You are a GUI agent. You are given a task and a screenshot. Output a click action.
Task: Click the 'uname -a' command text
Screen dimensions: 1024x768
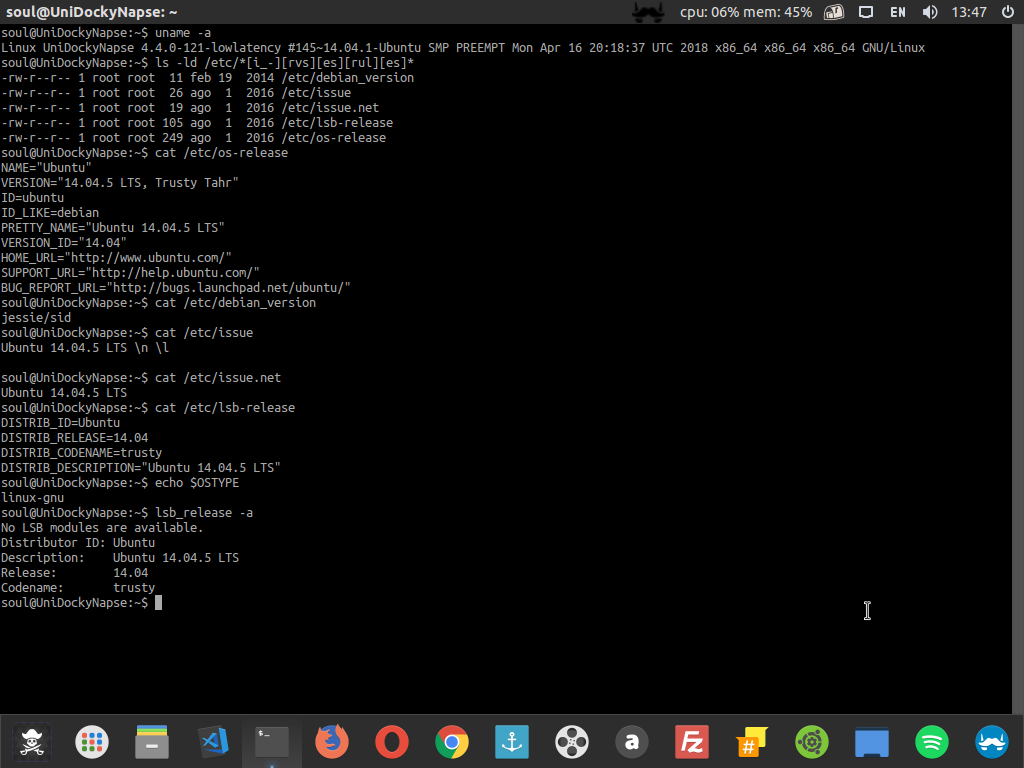tap(183, 33)
